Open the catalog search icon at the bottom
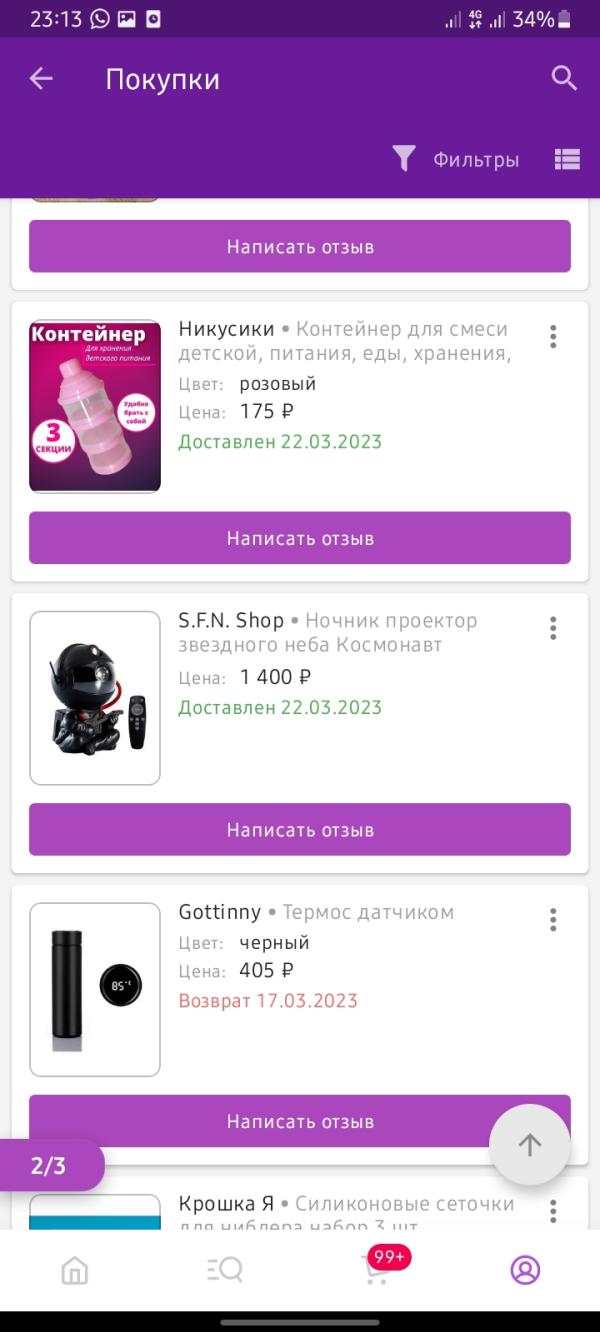 pos(224,1270)
